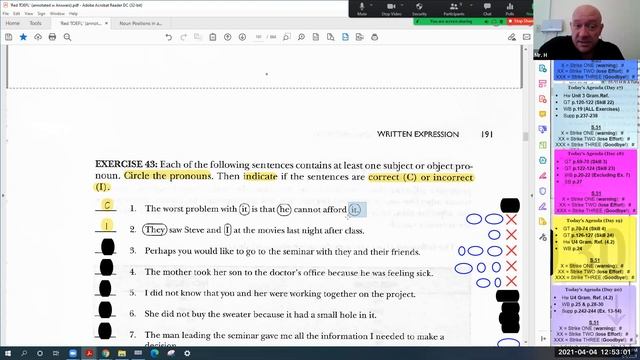
Task: Open Security options in Zoom toolbar
Action: pyautogui.click(x=419, y=9)
